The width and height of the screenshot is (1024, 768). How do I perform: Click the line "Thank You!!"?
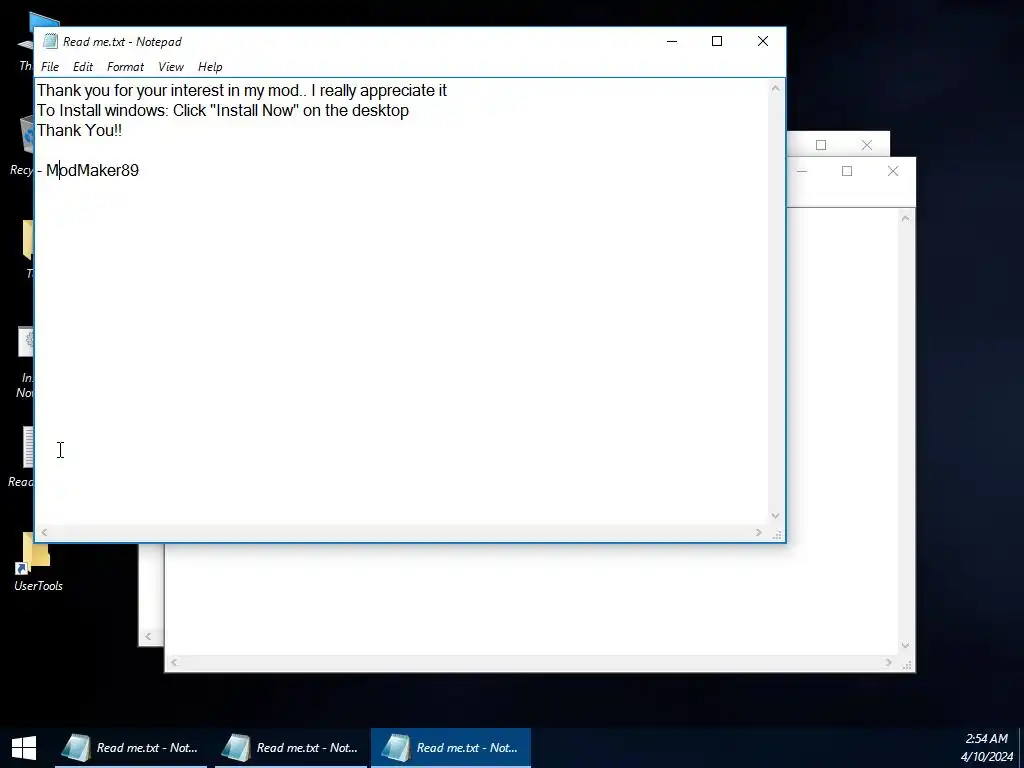(x=79, y=131)
